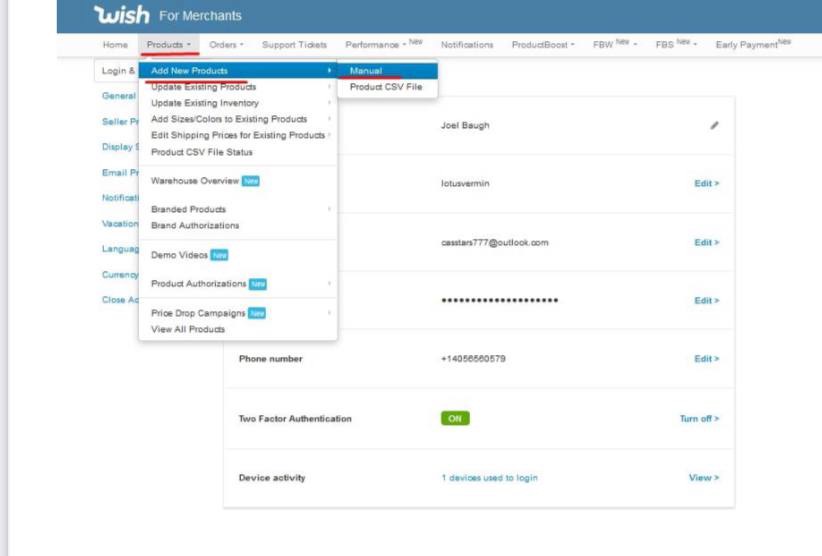Expand the ProductBoost menu
The image size is (822, 556).
pyautogui.click(x=543, y=45)
